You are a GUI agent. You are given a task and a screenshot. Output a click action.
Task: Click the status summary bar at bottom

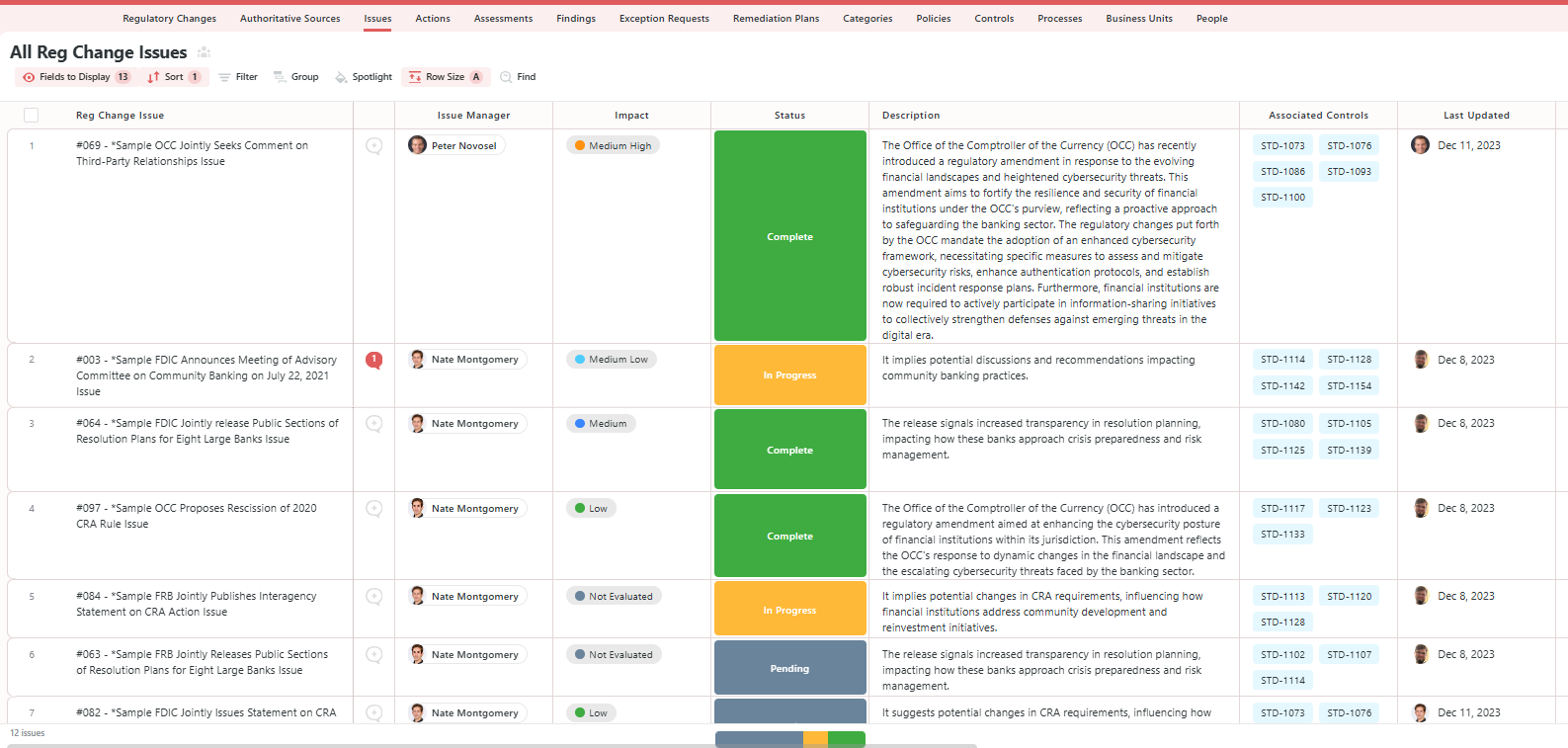tap(790, 739)
